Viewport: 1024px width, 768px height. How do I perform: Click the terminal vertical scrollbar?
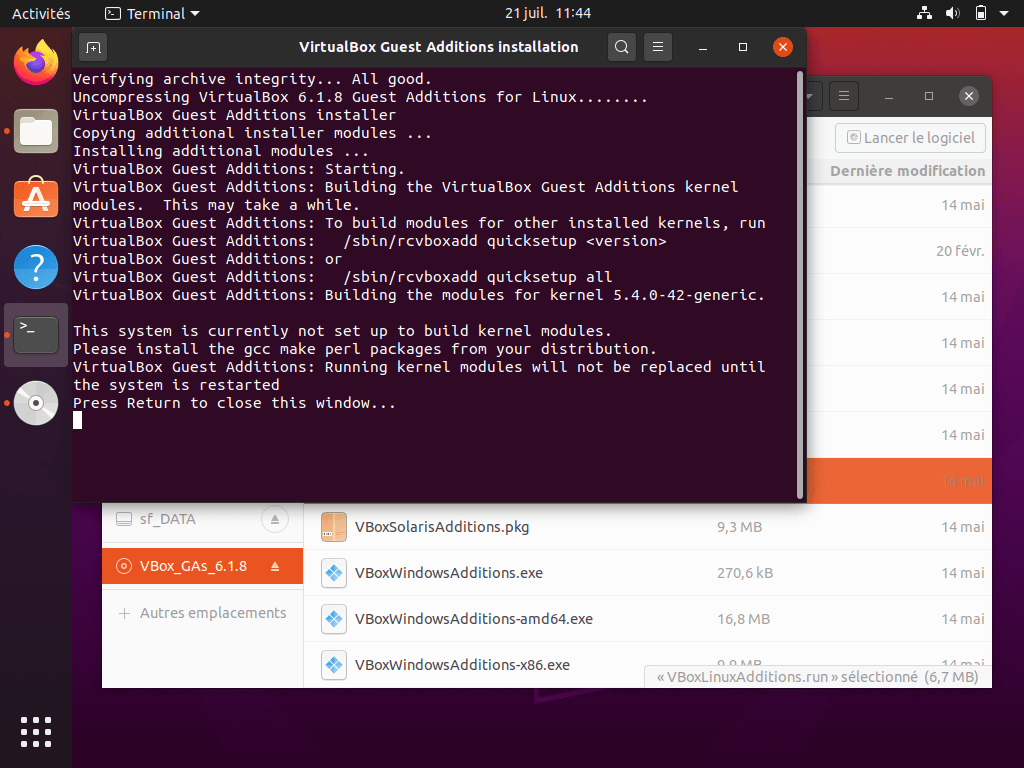800,285
